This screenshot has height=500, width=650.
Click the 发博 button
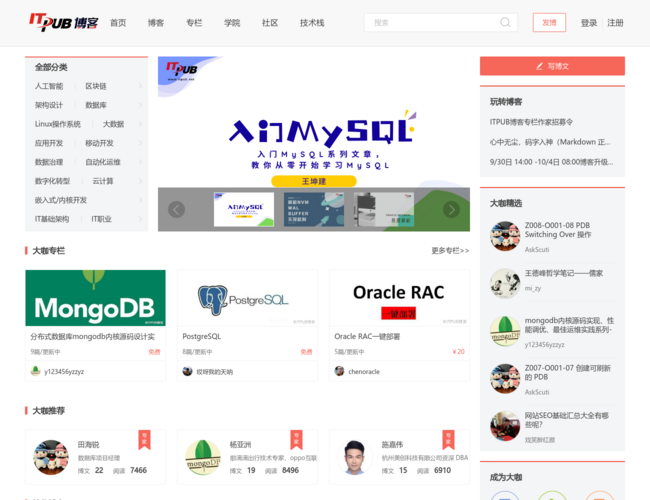pos(549,22)
